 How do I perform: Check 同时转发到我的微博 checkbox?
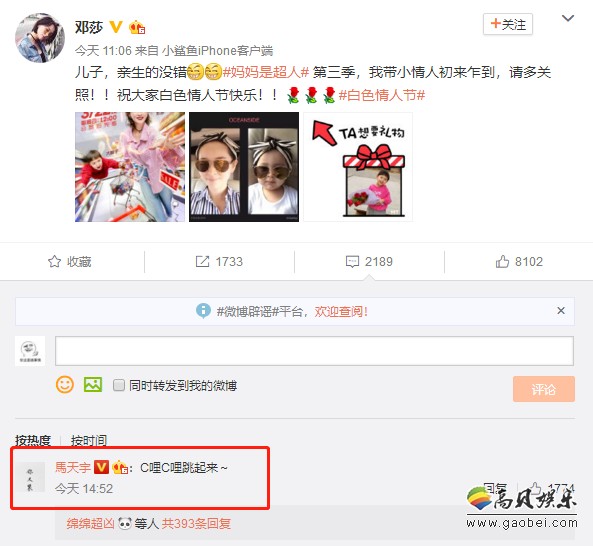pos(119,385)
